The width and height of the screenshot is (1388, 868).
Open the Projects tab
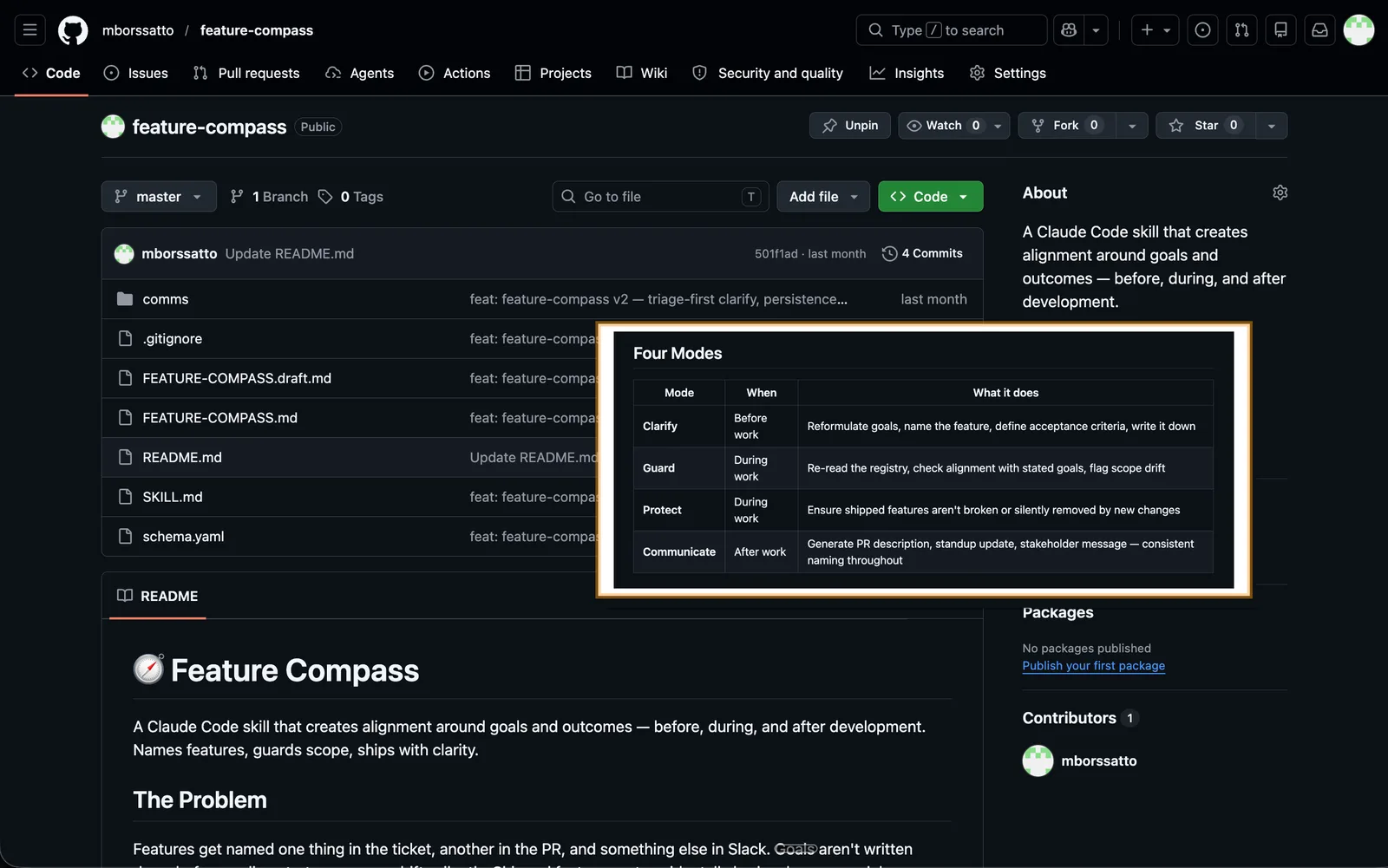553,74
